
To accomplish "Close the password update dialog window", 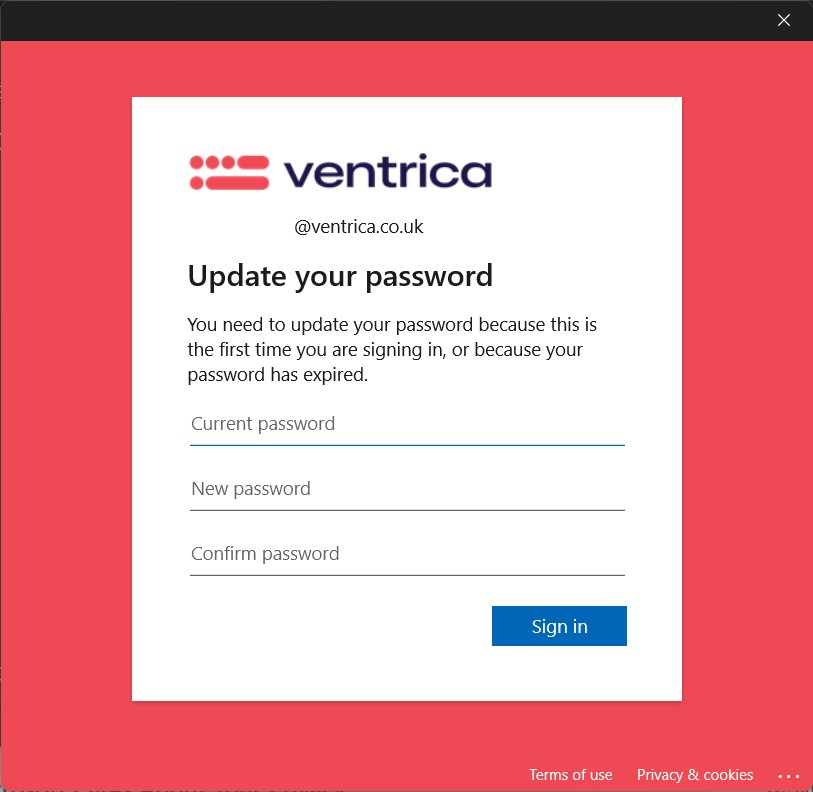I will click(784, 20).
